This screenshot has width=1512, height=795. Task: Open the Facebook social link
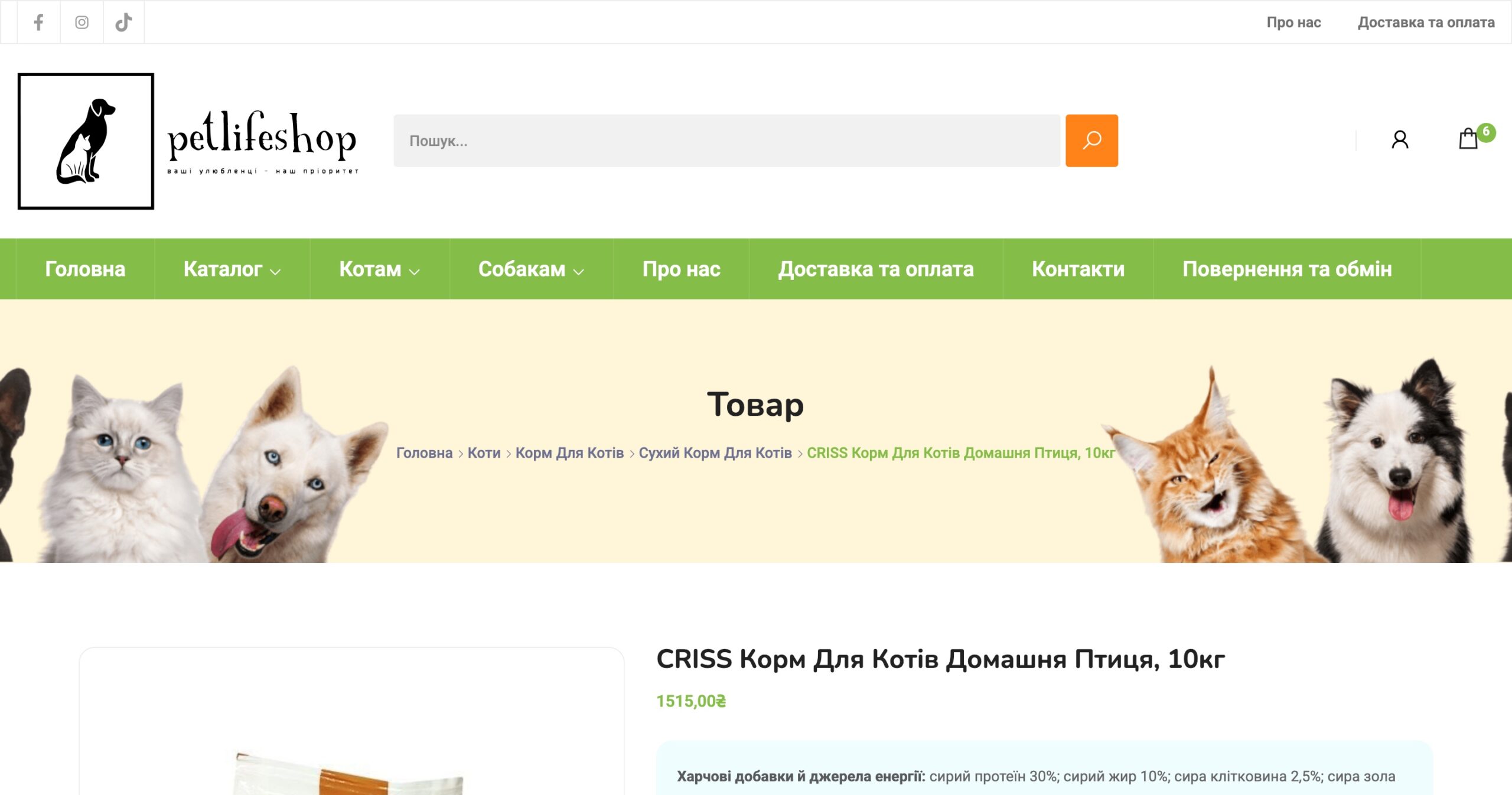38,22
